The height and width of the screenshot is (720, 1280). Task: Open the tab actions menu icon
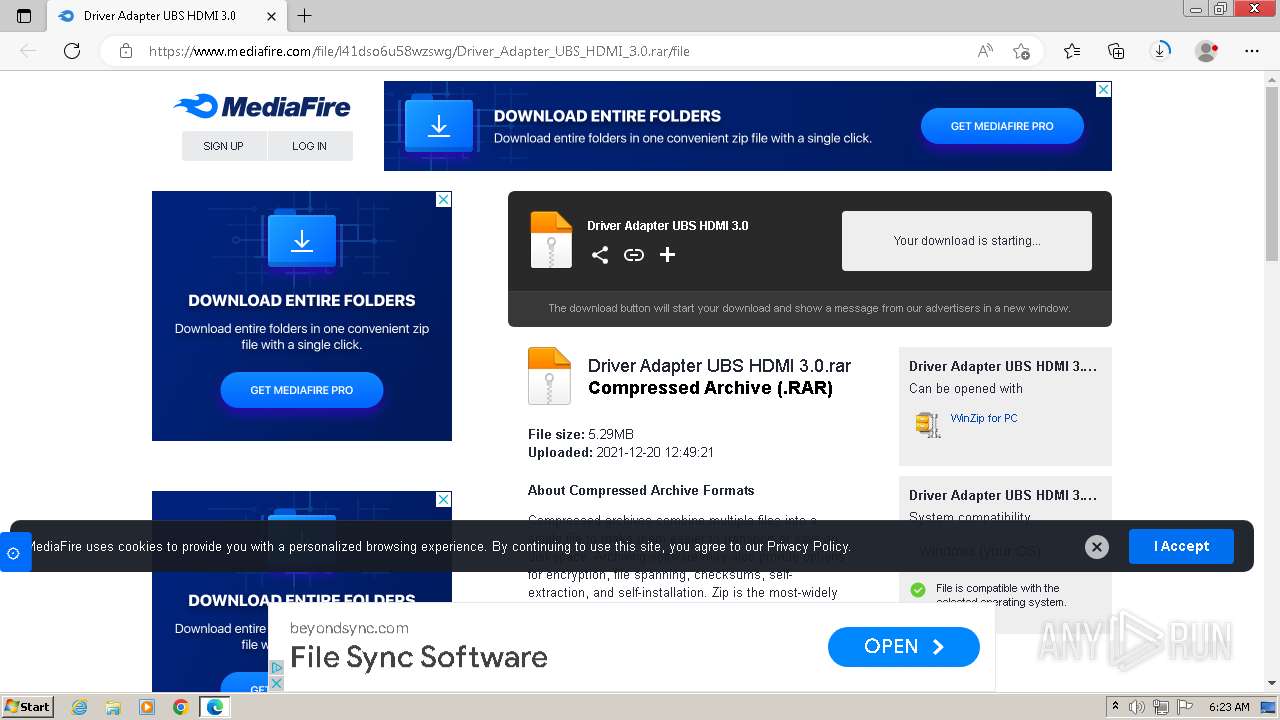pyautogui.click(x=24, y=16)
